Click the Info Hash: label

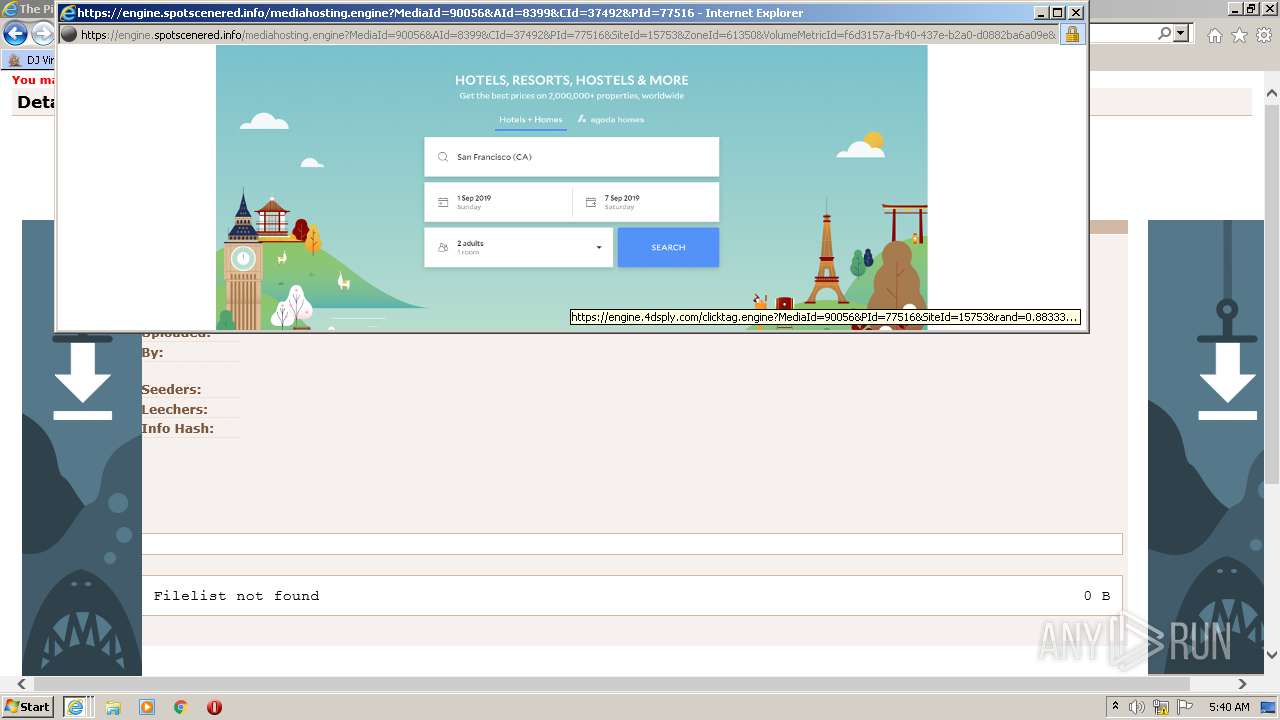(x=177, y=428)
